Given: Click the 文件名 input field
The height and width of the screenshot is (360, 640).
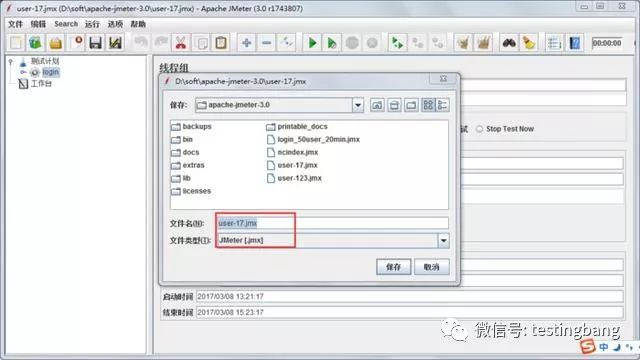Looking at the screenshot, I should point(332,223).
